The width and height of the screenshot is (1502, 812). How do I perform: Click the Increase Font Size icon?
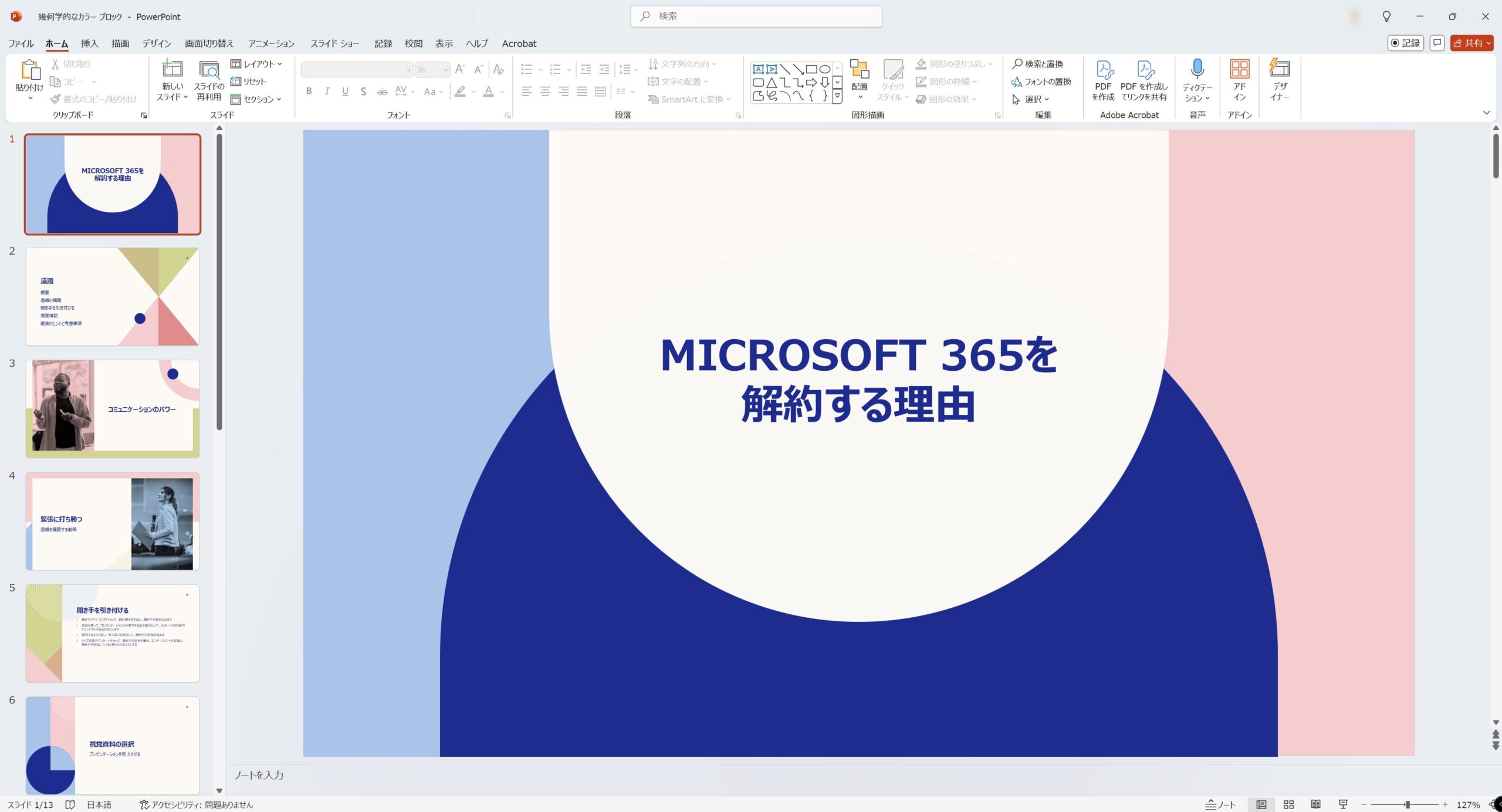pos(461,69)
